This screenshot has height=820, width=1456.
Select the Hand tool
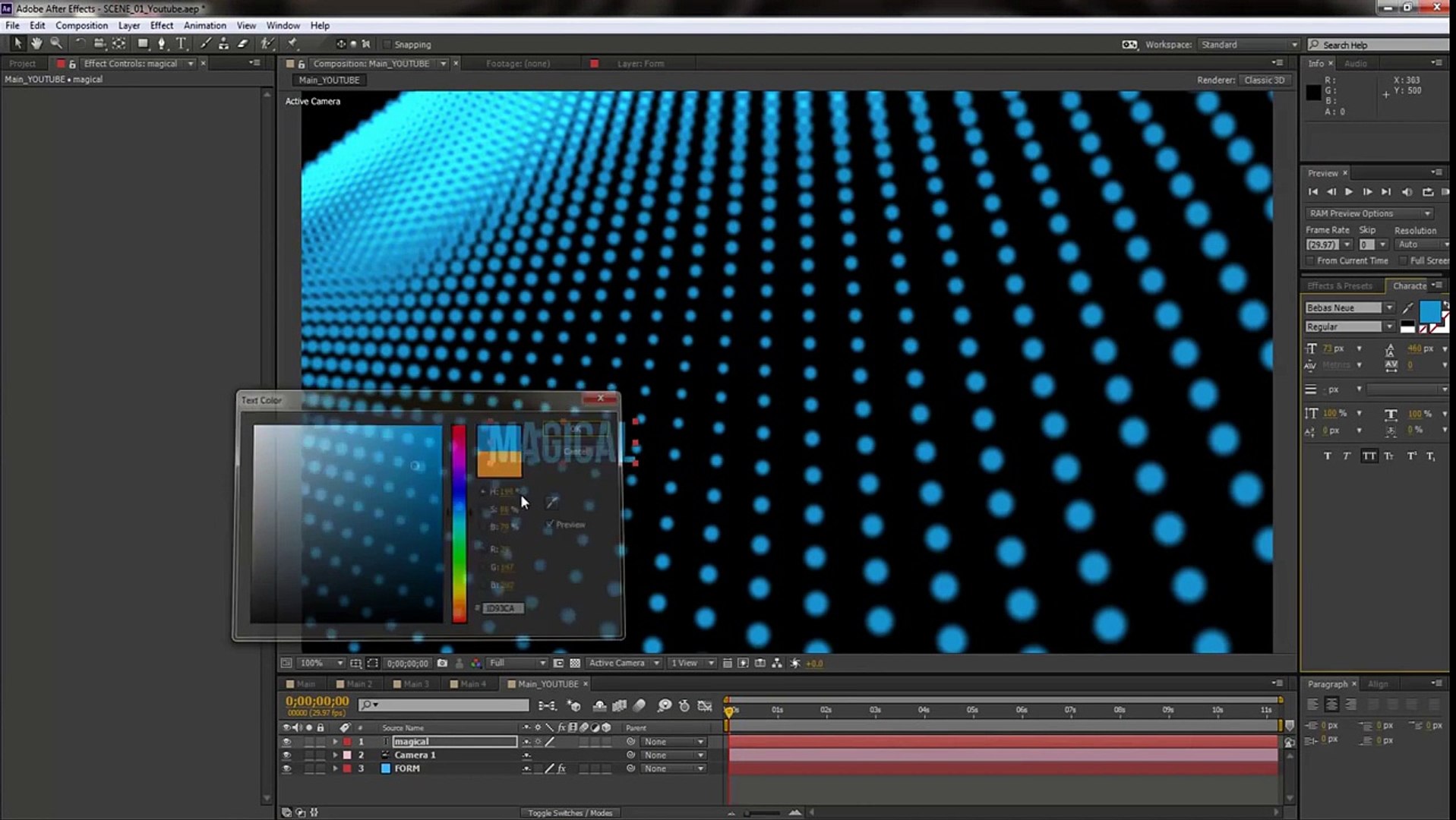tap(36, 44)
